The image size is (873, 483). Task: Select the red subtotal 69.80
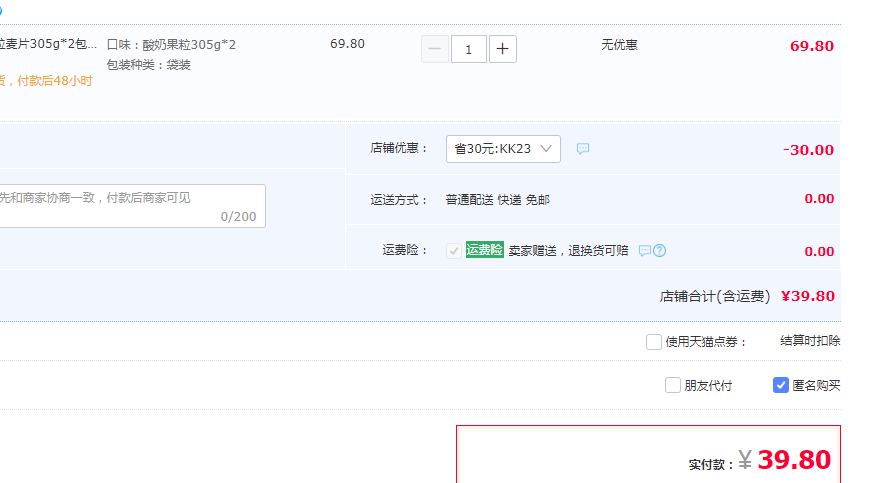point(812,46)
